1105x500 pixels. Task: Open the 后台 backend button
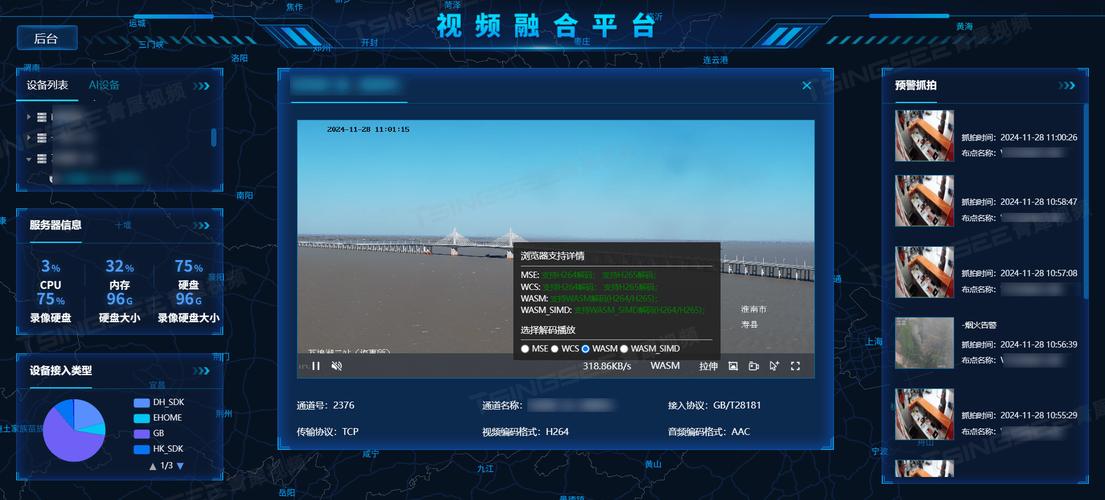pyautogui.click(x=47, y=39)
